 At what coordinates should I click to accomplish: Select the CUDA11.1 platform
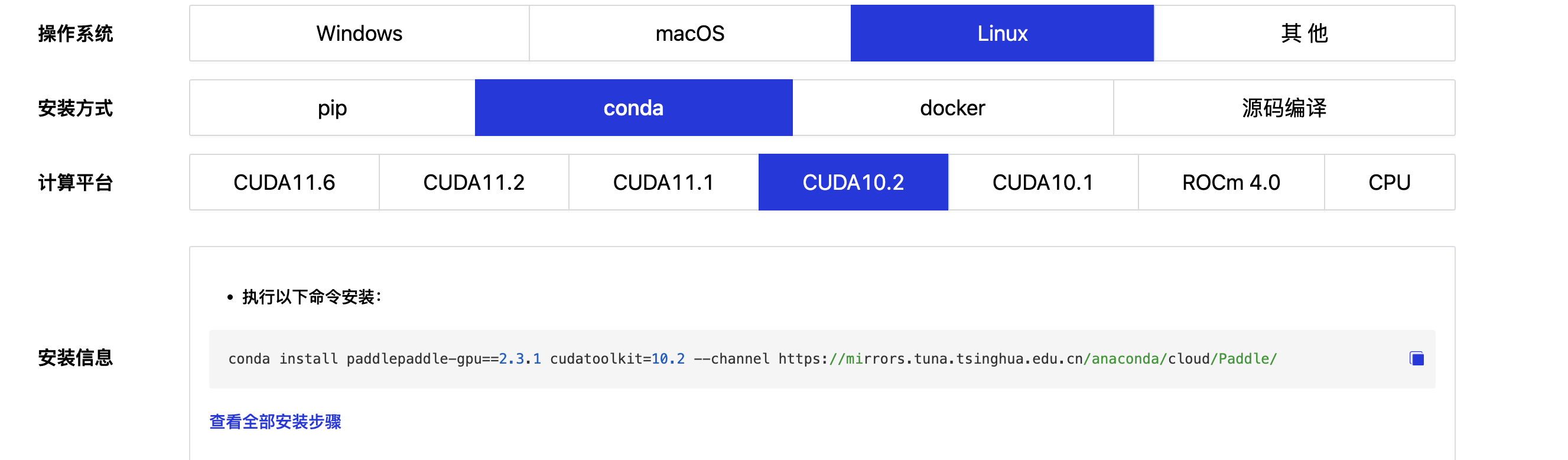[663, 182]
